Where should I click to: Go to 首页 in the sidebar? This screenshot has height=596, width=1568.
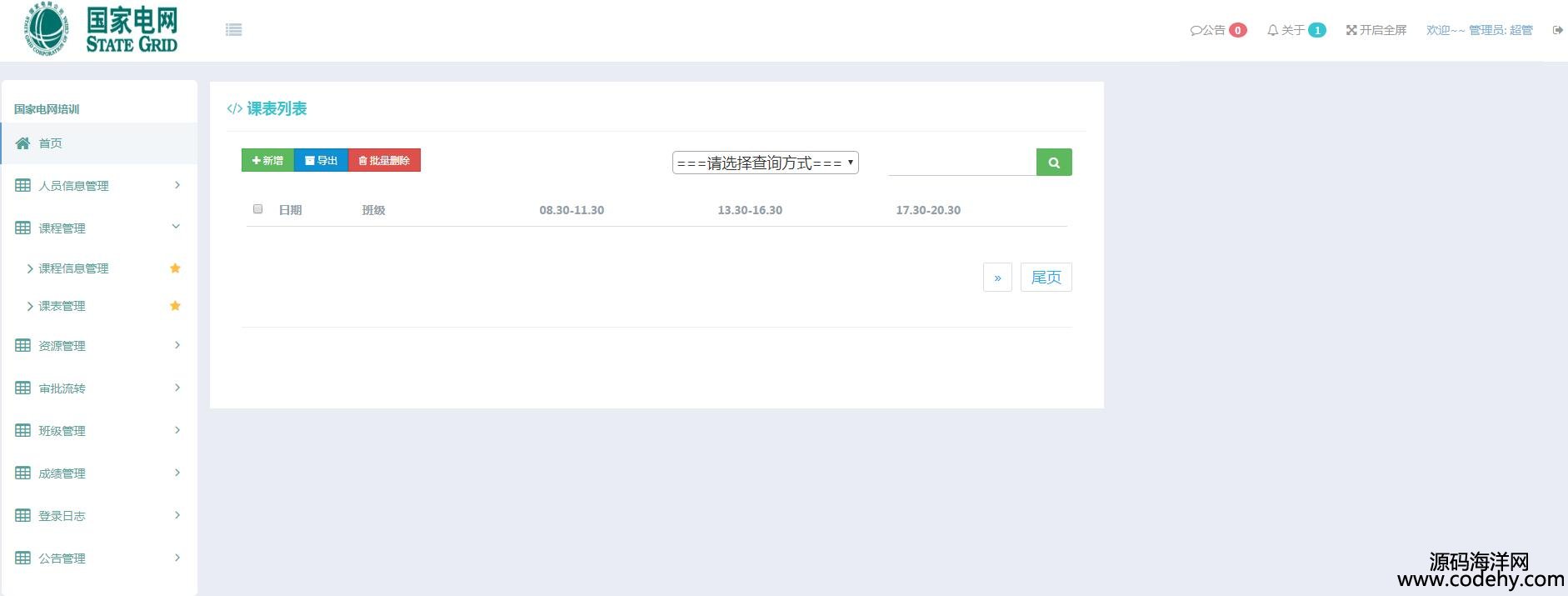[x=99, y=143]
